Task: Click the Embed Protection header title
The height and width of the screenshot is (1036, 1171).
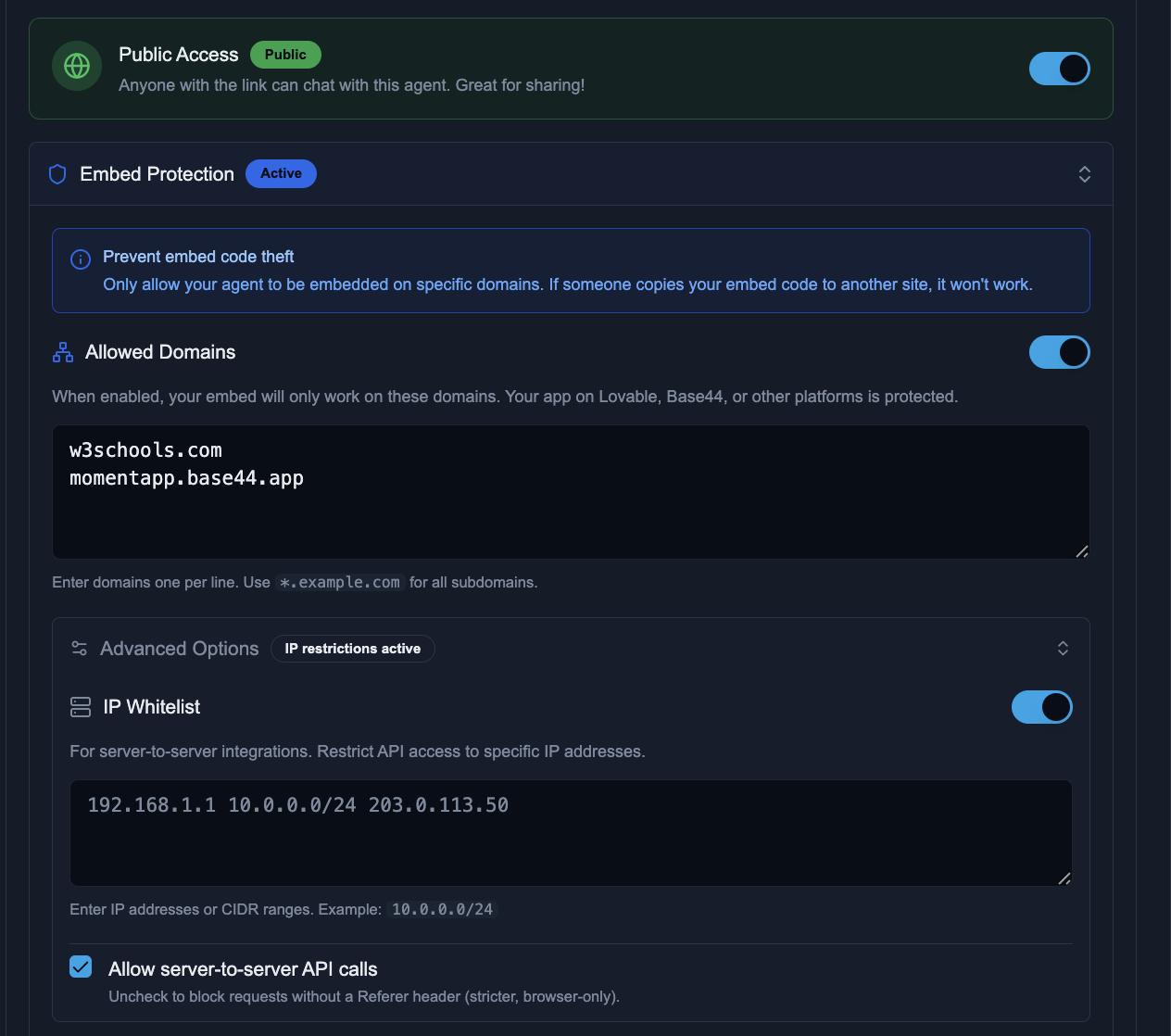Action: pos(157,174)
